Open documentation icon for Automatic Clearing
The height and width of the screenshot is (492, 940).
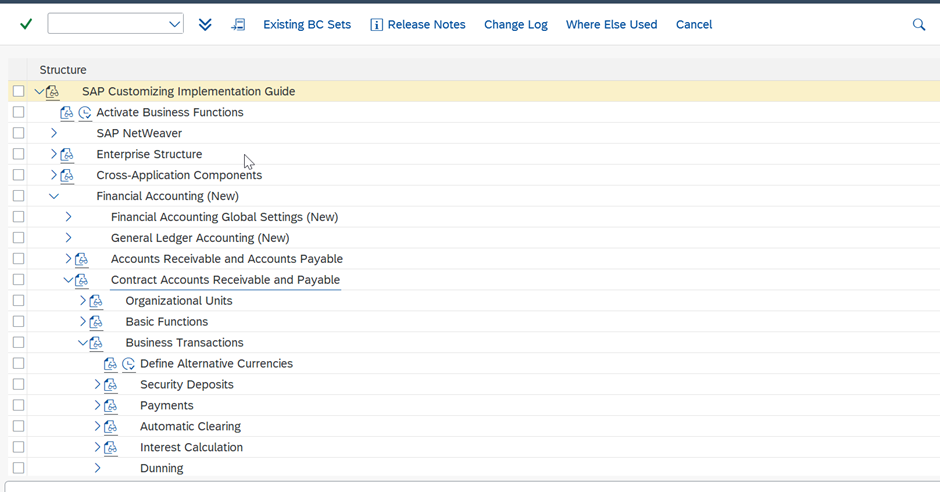coord(110,427)
